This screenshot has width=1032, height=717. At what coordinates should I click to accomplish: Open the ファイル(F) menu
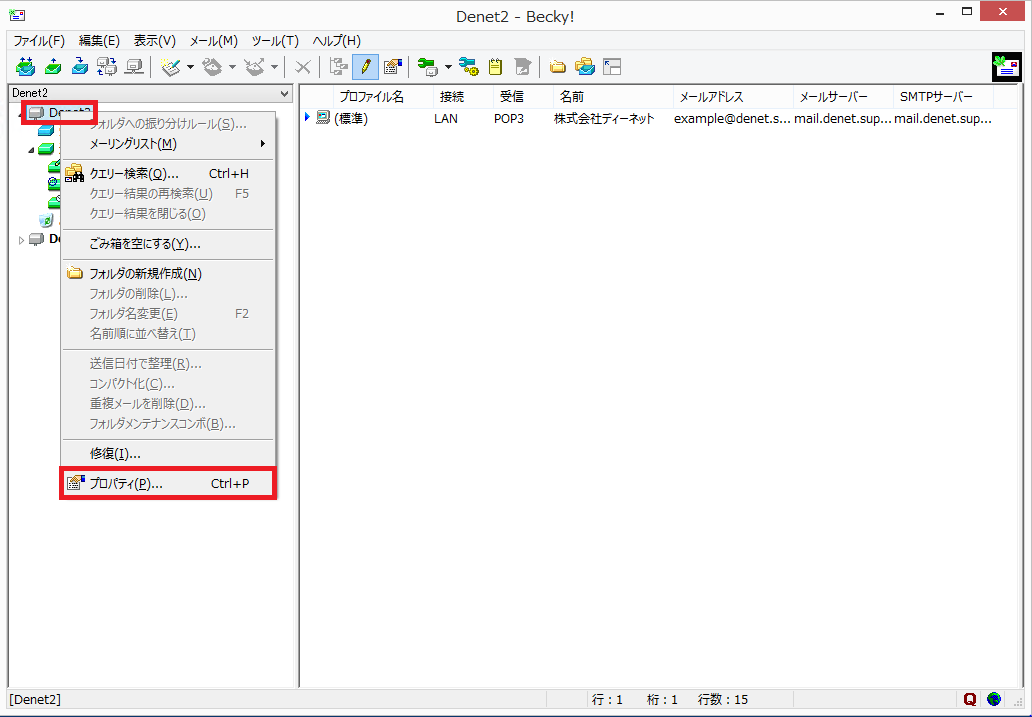point(39,41)
